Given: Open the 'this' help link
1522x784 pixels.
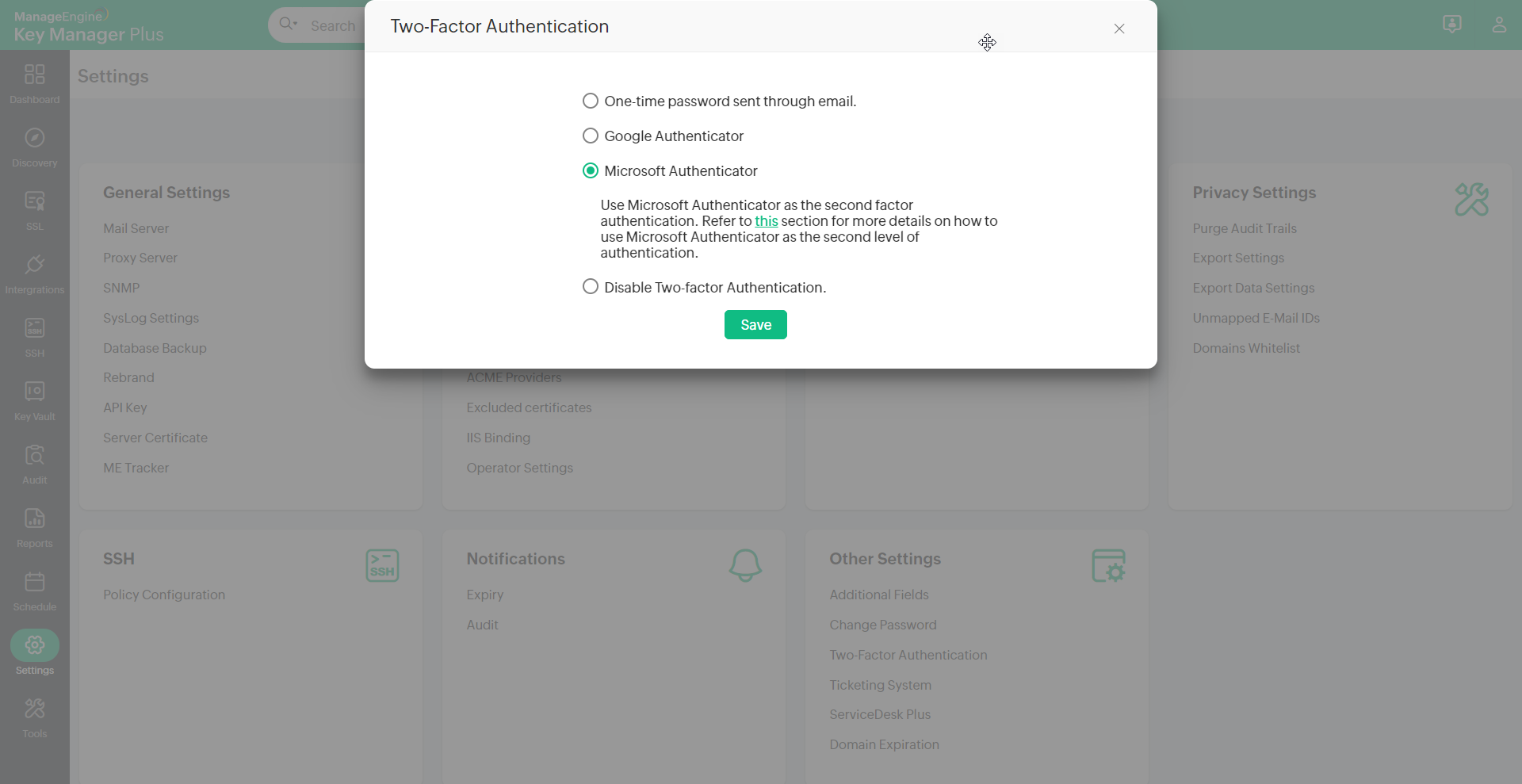Looking at the screenshot, I should coord(766,221).
